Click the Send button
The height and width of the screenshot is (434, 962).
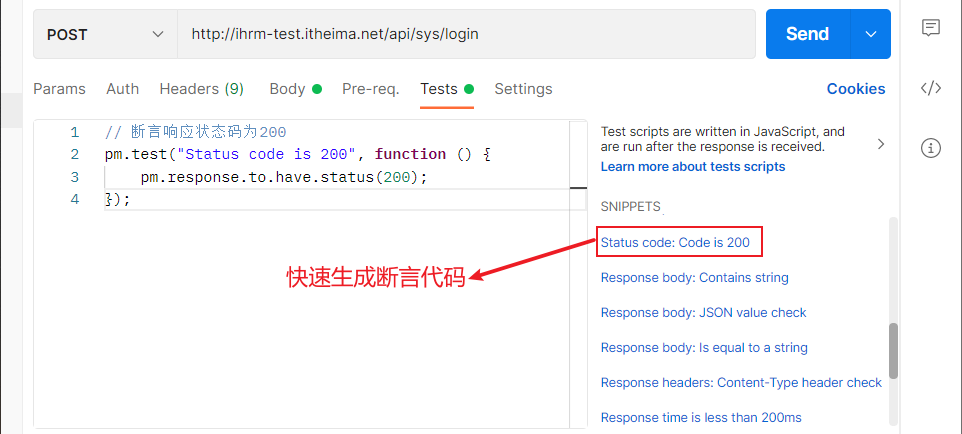[807, 34]
